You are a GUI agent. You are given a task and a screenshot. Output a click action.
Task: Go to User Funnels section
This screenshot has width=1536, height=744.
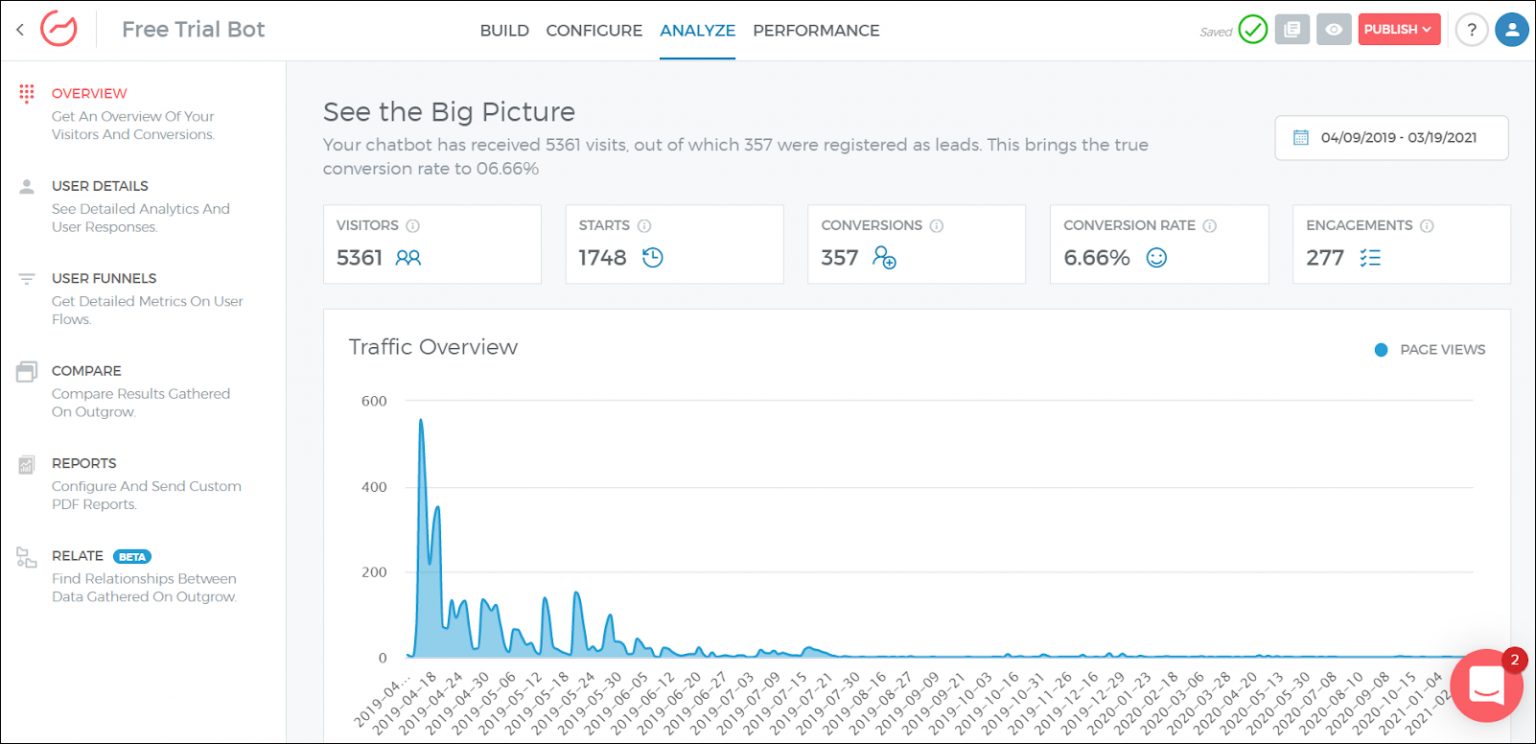[x=104, y=279]
